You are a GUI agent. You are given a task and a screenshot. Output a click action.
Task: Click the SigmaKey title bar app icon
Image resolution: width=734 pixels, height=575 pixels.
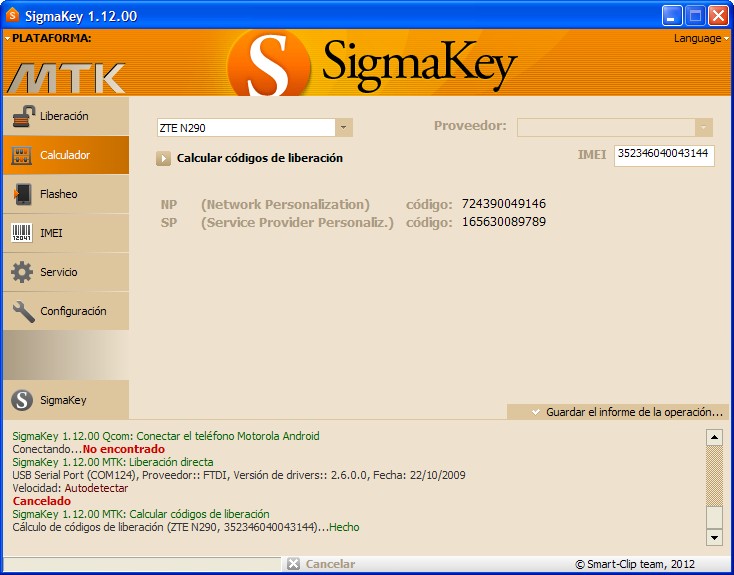click(12, 15)
